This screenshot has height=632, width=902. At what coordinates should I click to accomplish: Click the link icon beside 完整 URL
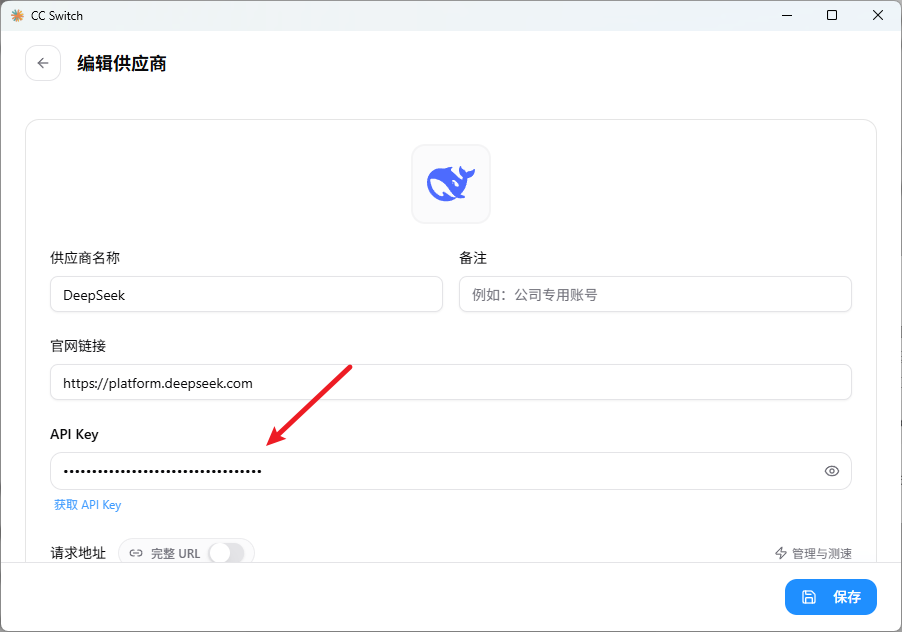tap(136, 553)
